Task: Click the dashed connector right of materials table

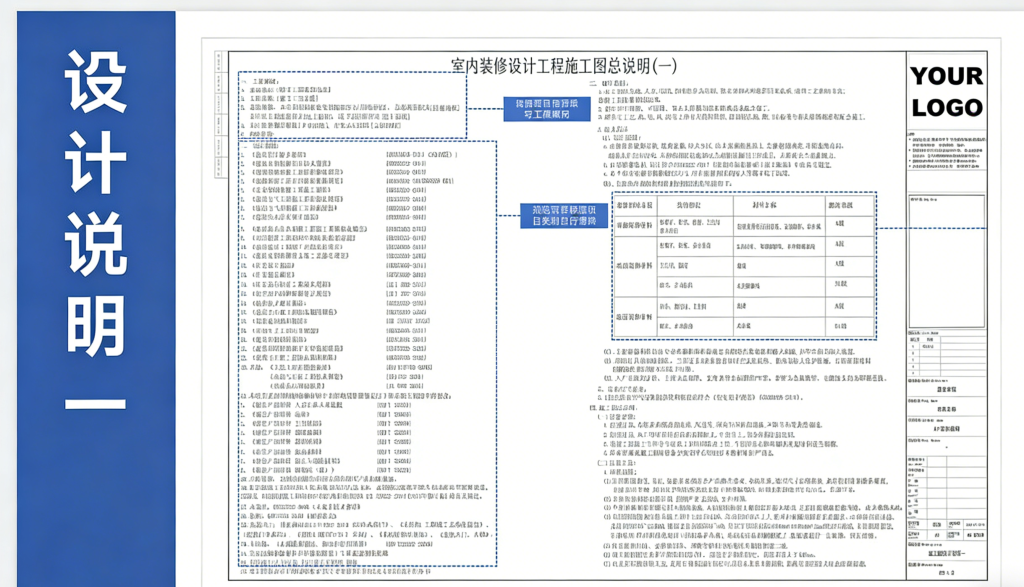Action: [892, 228]
